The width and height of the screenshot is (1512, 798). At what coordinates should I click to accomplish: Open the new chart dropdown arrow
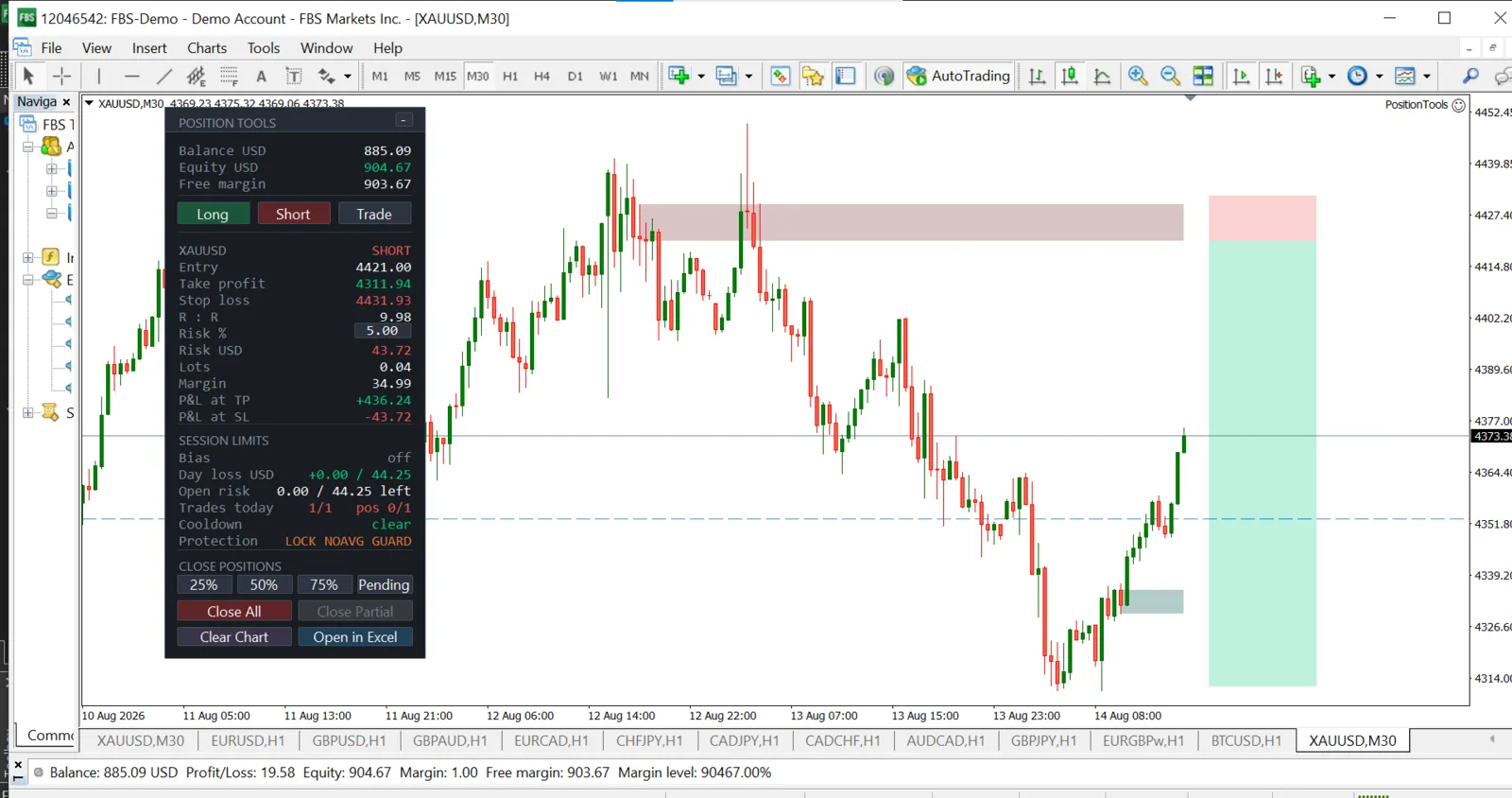(701, 76)
